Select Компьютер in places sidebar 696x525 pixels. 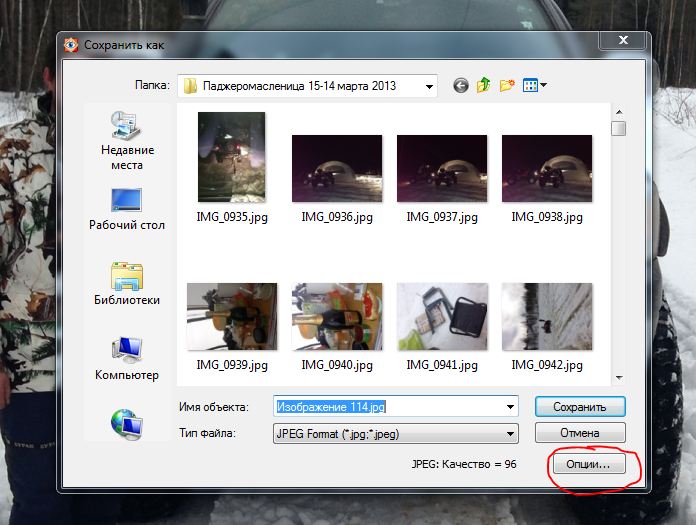pos(127,358)
